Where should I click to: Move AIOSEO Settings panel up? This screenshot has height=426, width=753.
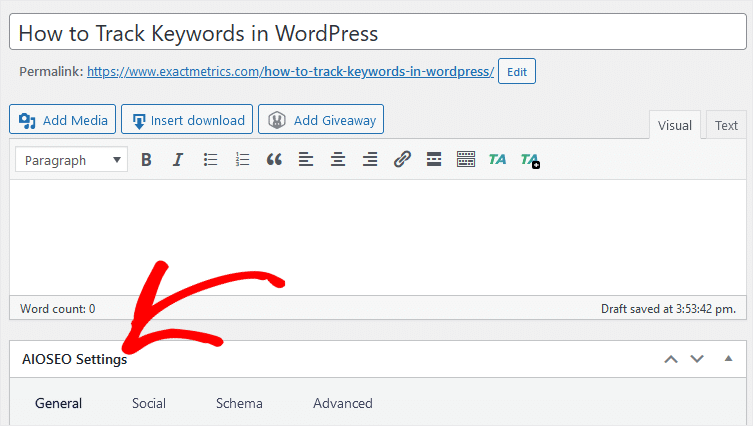click(x=671, y=359)
